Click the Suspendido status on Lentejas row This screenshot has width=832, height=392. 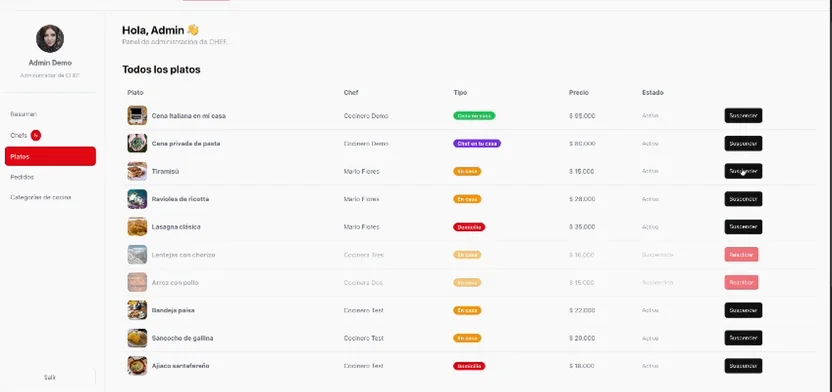click(x=658, y=255)
